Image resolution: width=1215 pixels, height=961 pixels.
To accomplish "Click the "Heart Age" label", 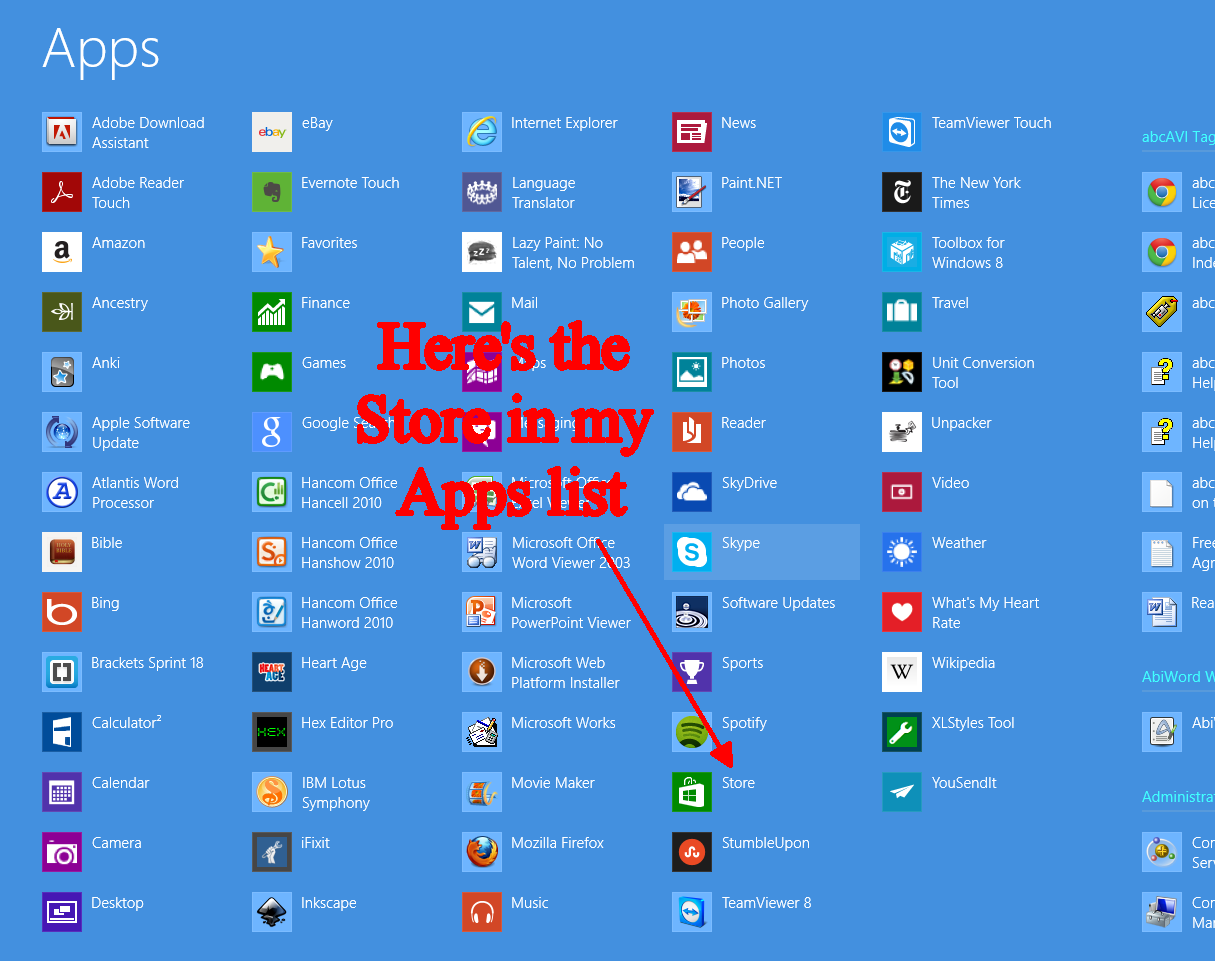I will (x=334, y=663).
